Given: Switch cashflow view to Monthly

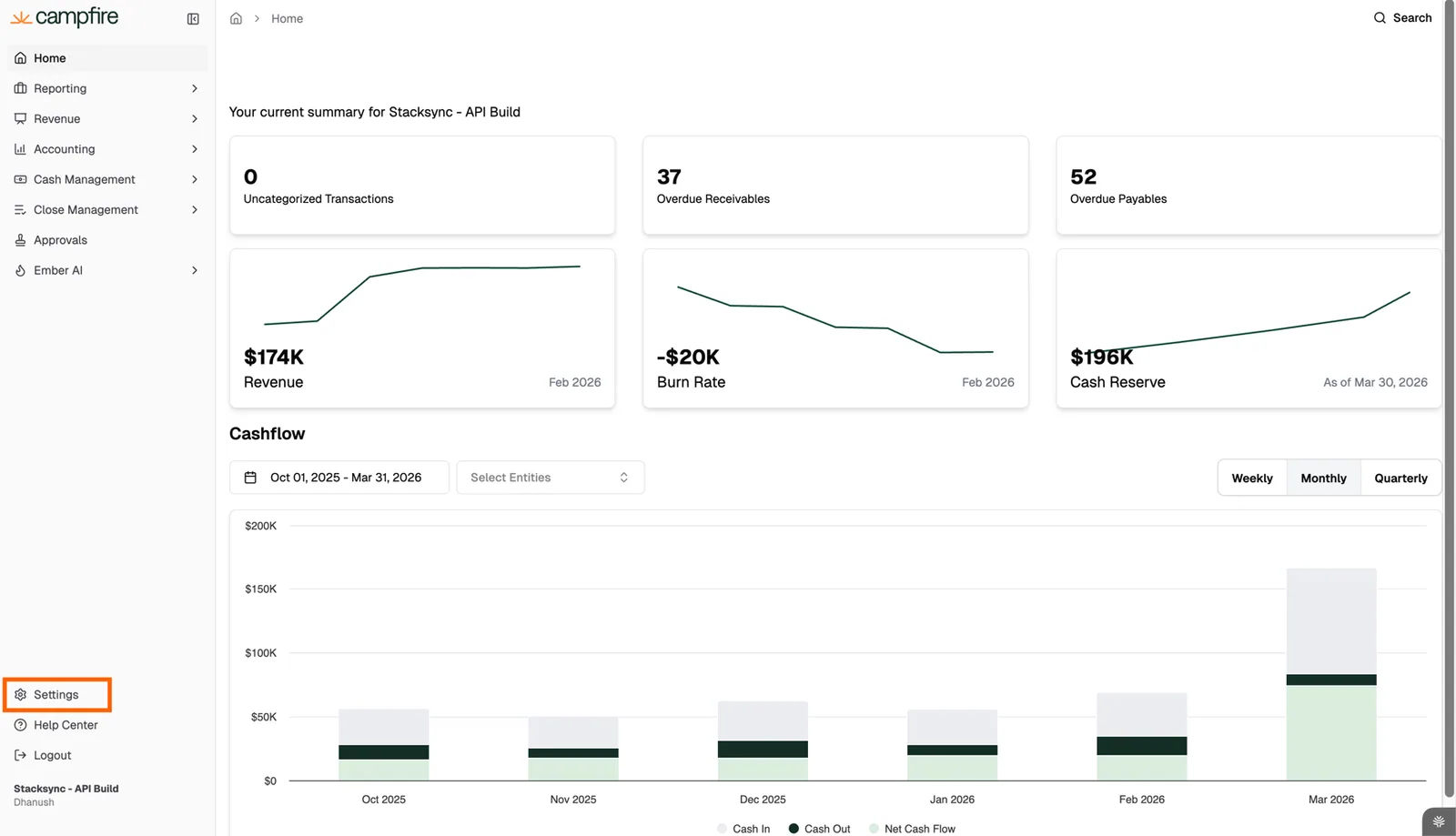Looking at the screenshot, I should (x=1323, y=478).
